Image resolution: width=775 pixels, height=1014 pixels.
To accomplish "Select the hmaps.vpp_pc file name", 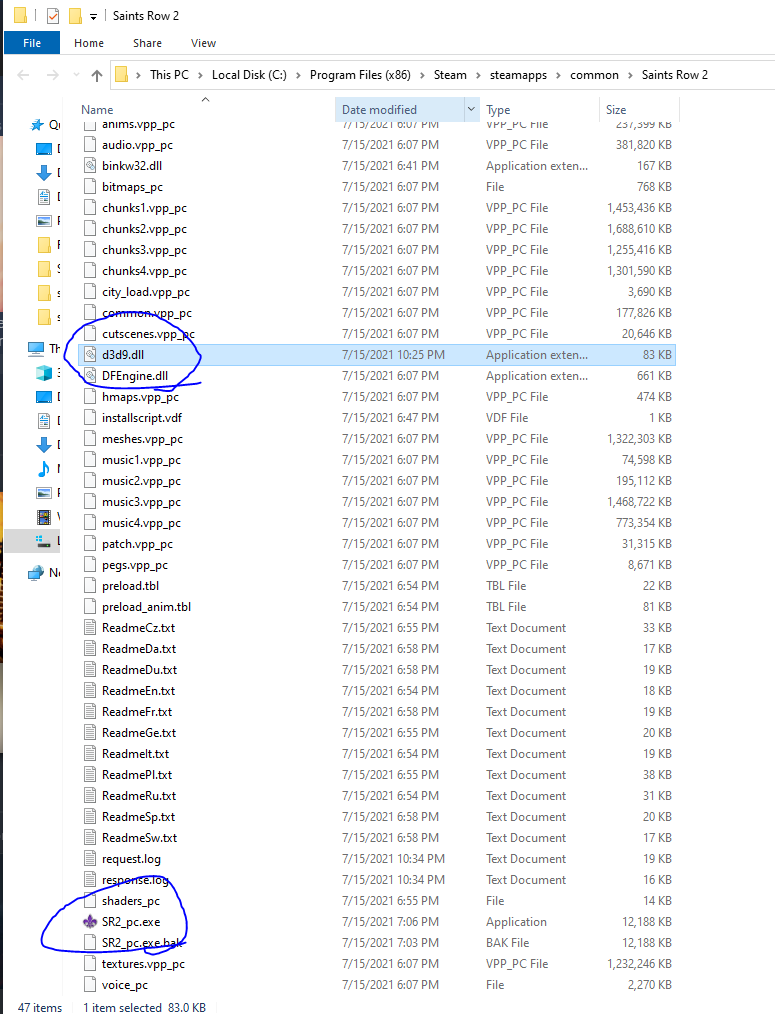I will click(x=140, y=396).
